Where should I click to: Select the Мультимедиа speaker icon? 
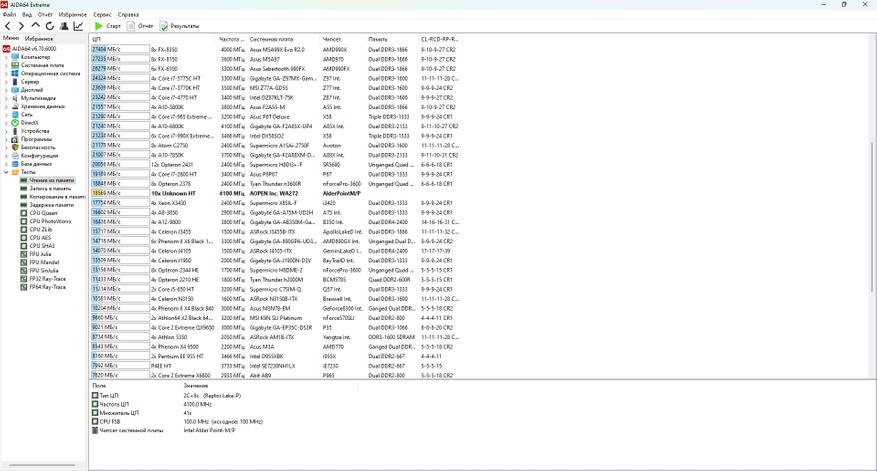pos(15,98)
